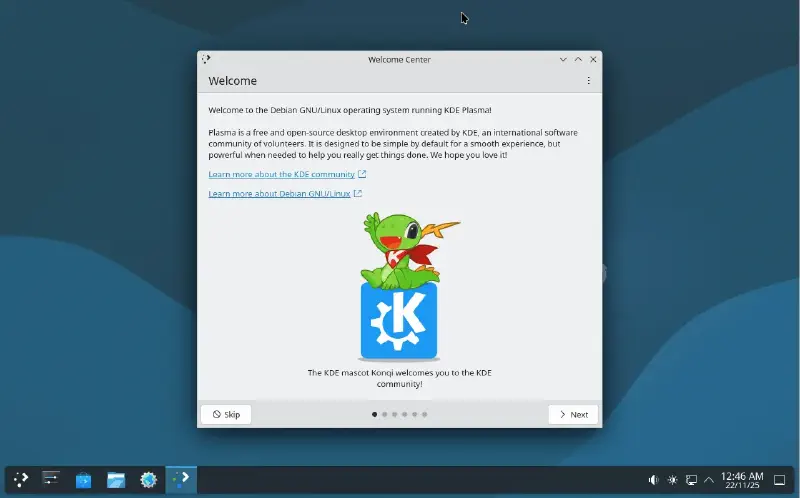Open the volume control tray icon
The height and width of the screenshot is (498, 800).
(653, 480)
